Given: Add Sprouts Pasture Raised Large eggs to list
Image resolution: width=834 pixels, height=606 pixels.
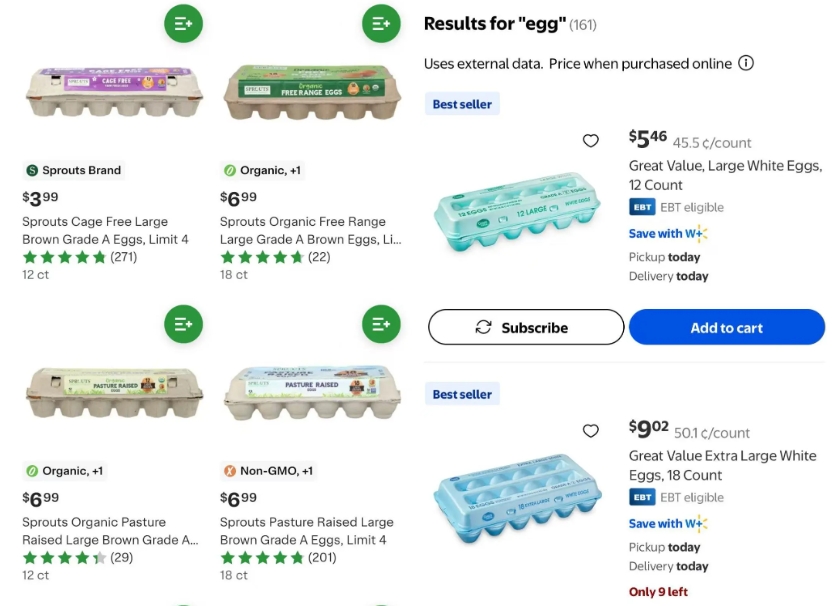Looking at the screenshot, I should point(380,324).
